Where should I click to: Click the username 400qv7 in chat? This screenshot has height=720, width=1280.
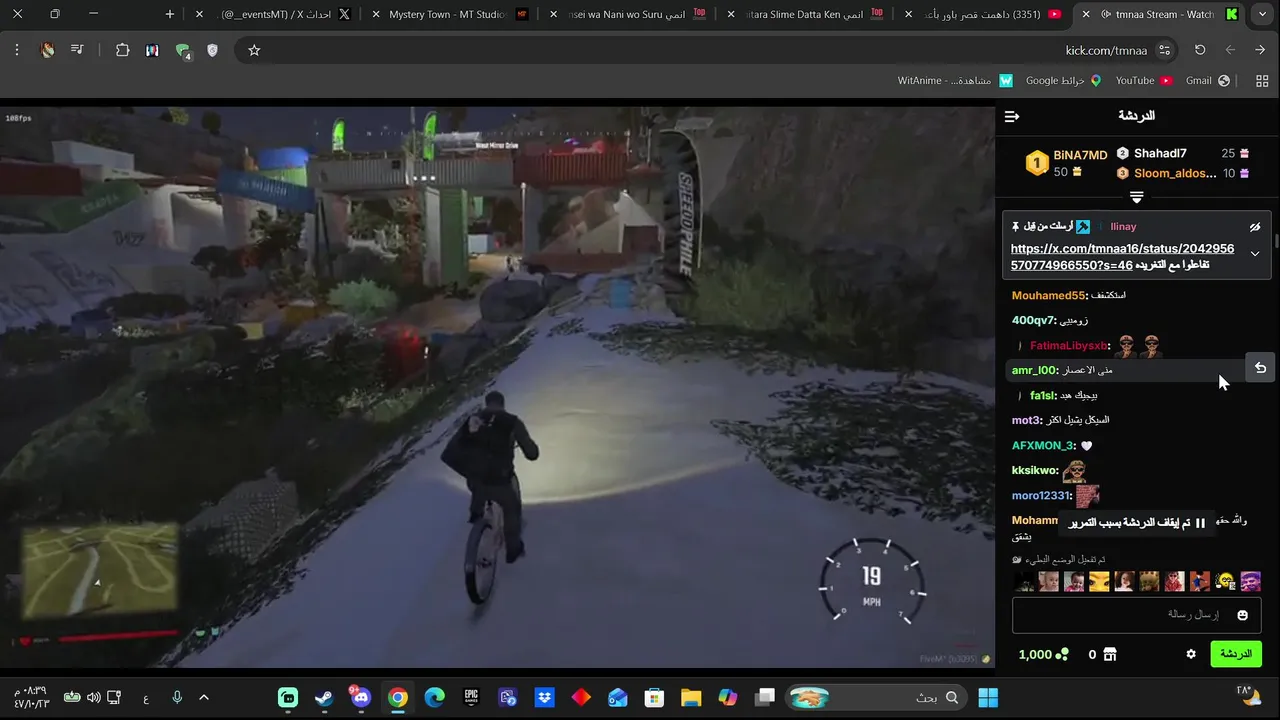pos(1033,320)
